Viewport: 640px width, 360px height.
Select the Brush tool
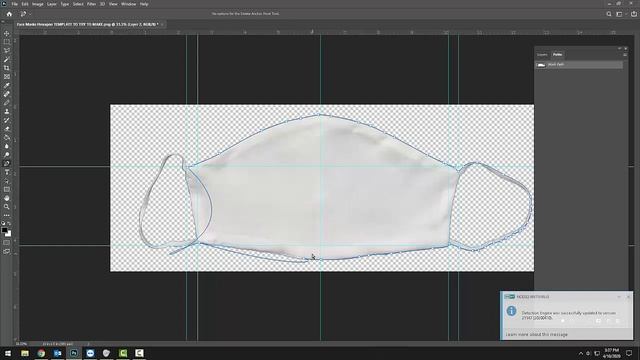pos(7,102)
